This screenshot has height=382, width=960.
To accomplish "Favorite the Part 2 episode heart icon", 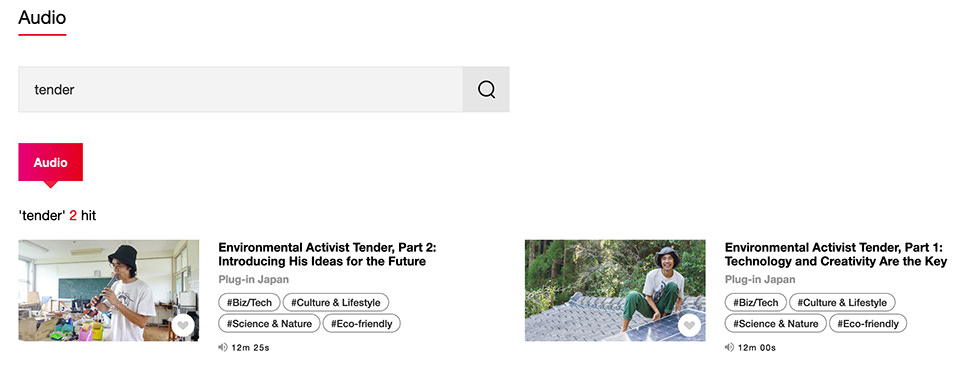I will pos(183,326).
